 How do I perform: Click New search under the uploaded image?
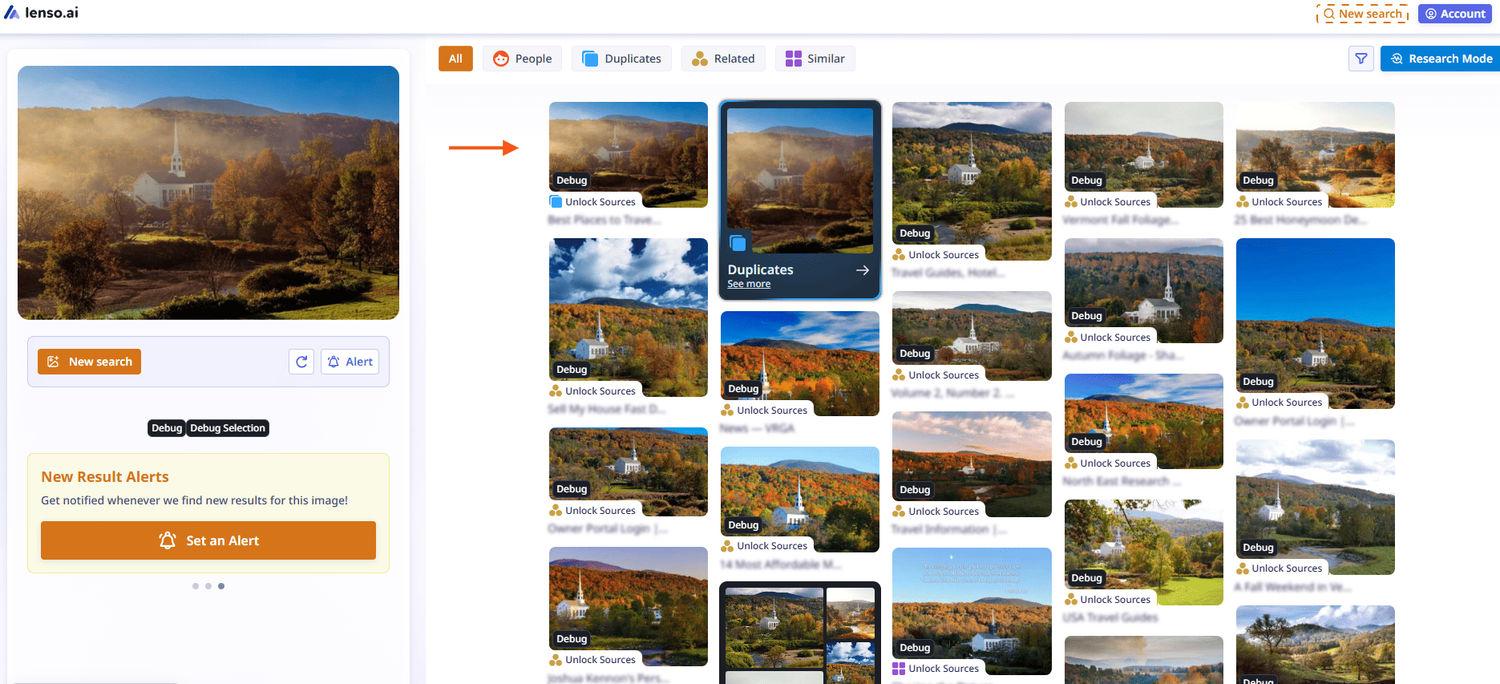click(x=89, y=362)
